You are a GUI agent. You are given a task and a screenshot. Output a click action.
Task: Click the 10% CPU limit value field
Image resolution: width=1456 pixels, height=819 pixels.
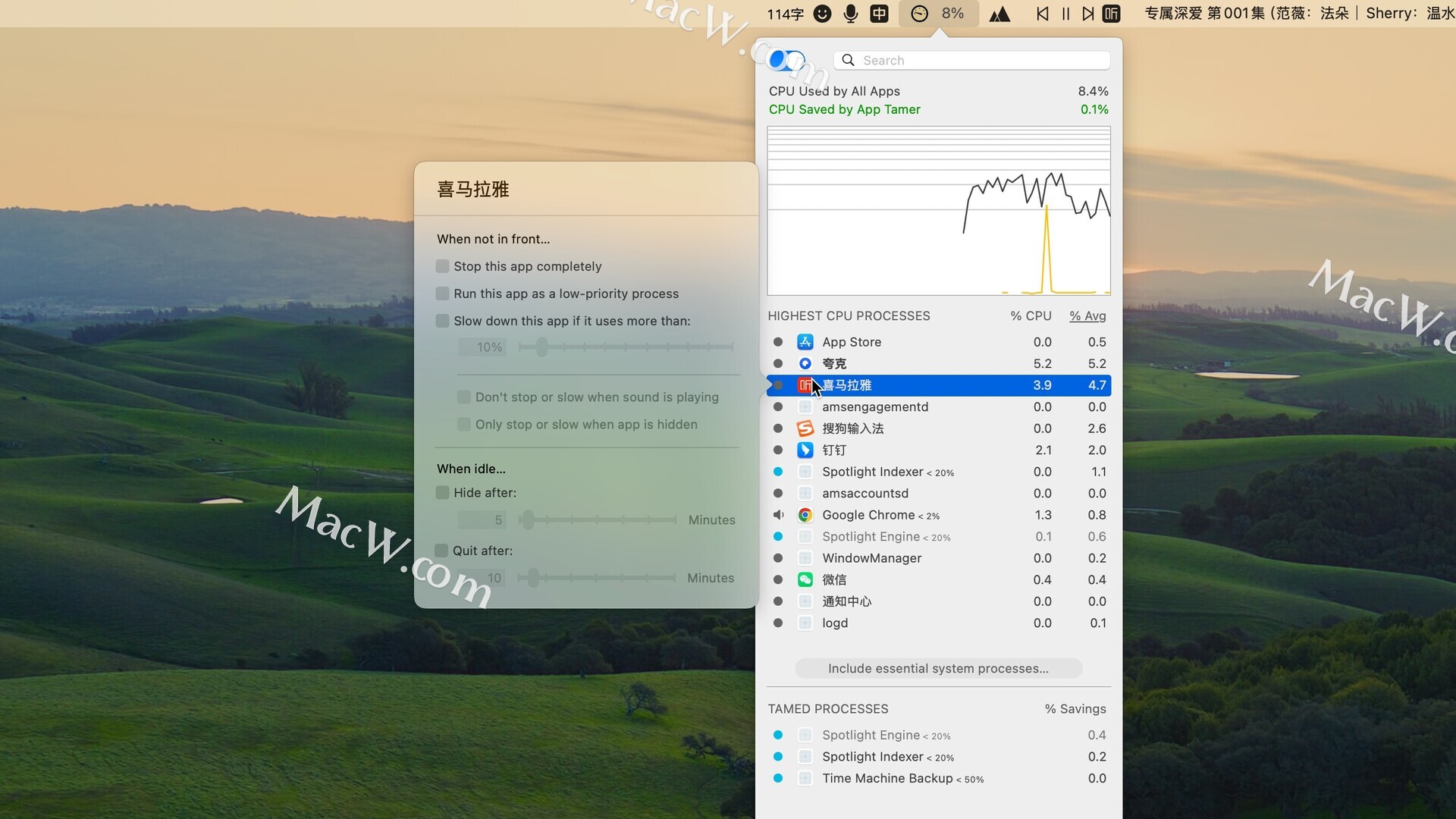tap(482, 347)
